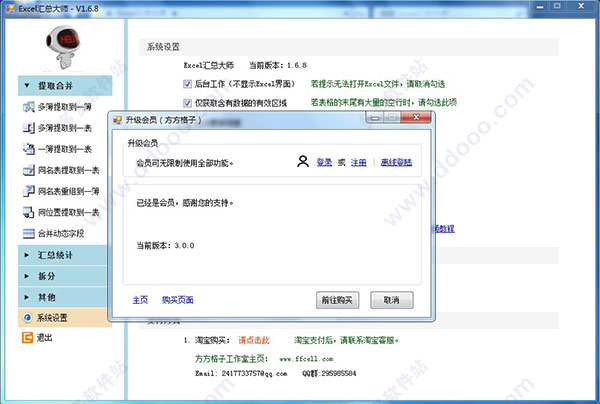Click 若提示无法打开Excel文件 hint text
Image resolution: width=600 pixels, height=404 pixels.
pos(378,84)
